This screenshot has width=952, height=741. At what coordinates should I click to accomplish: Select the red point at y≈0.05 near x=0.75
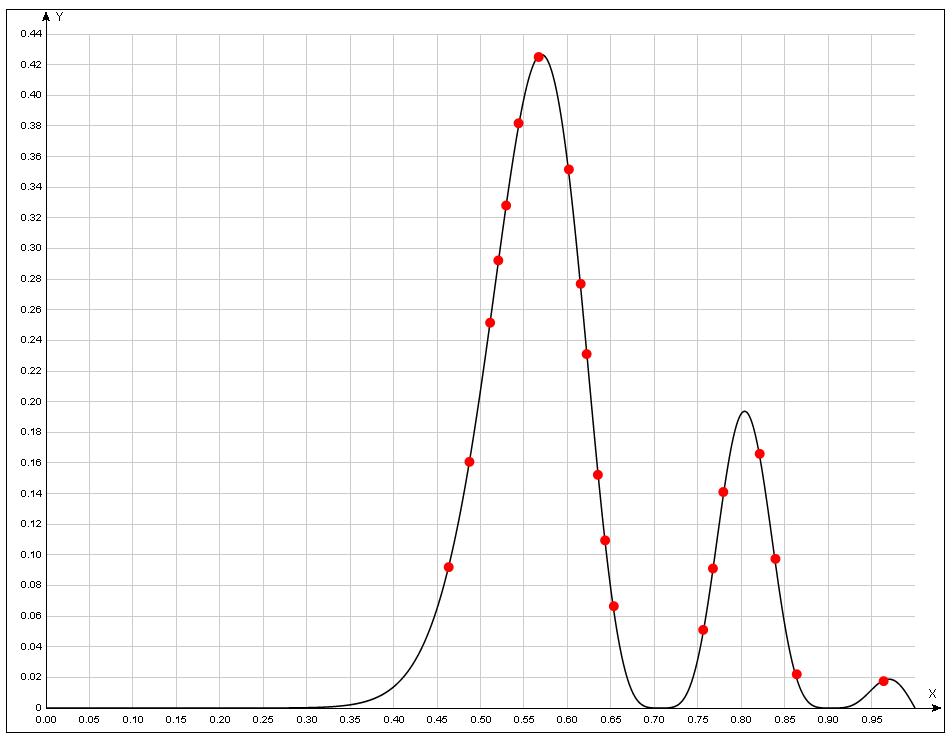[704, 630]
